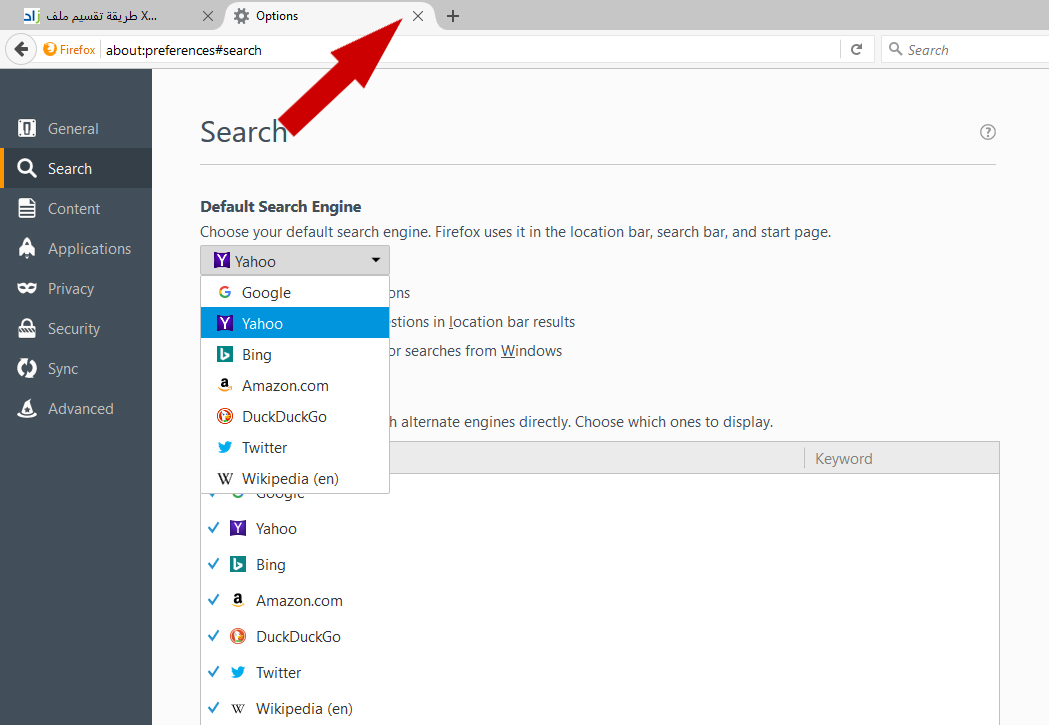Select the Options tab
1049x725 pixels.
pyautogui.click(x=328, y=16)
